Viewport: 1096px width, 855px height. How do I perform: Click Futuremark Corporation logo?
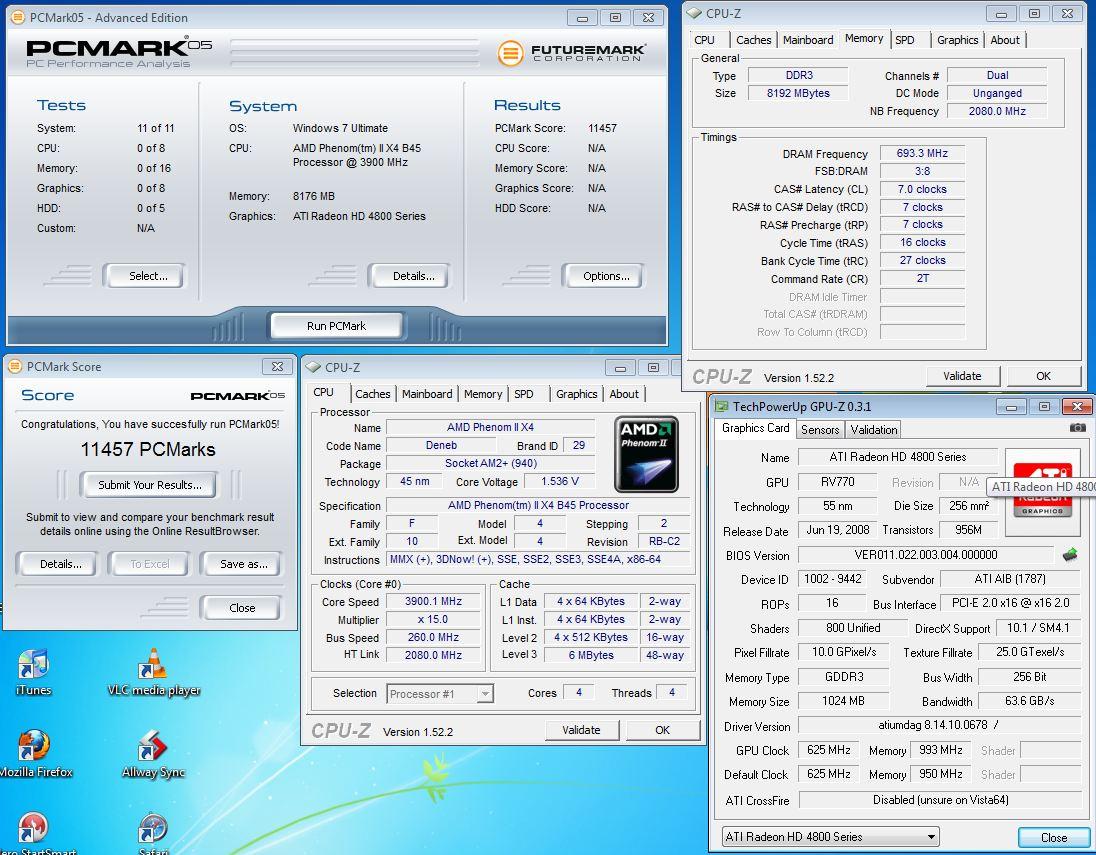[571, 53]
